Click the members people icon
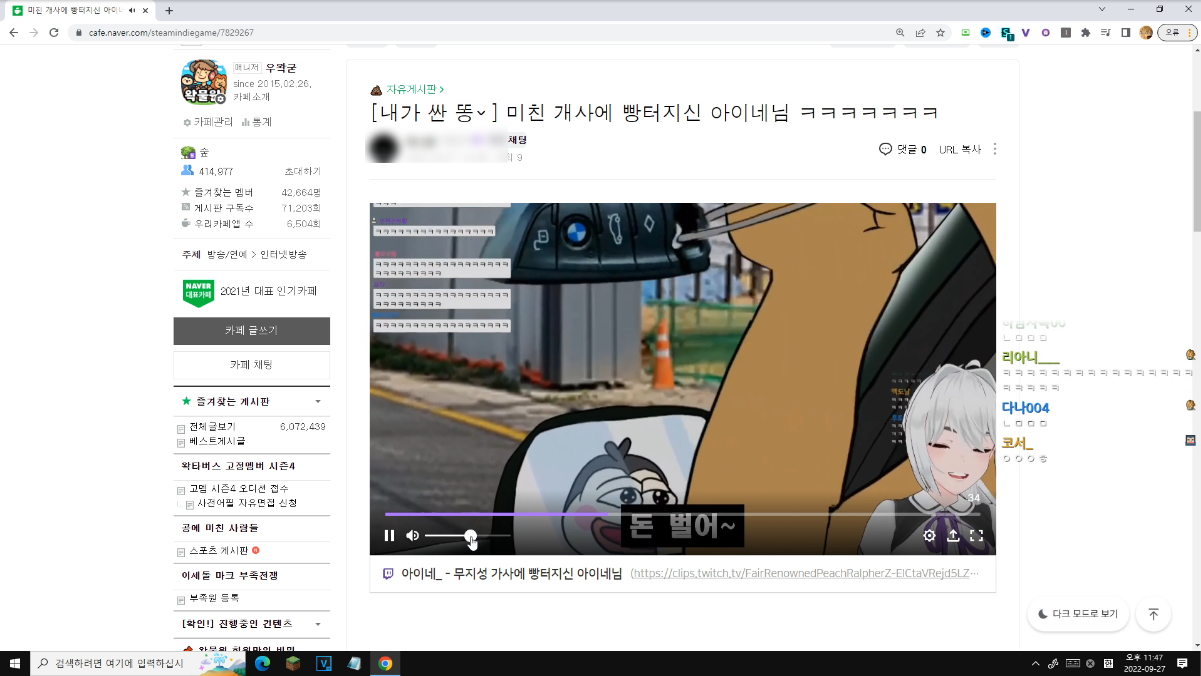The image size is (1201, 676). tap(187, 171)
